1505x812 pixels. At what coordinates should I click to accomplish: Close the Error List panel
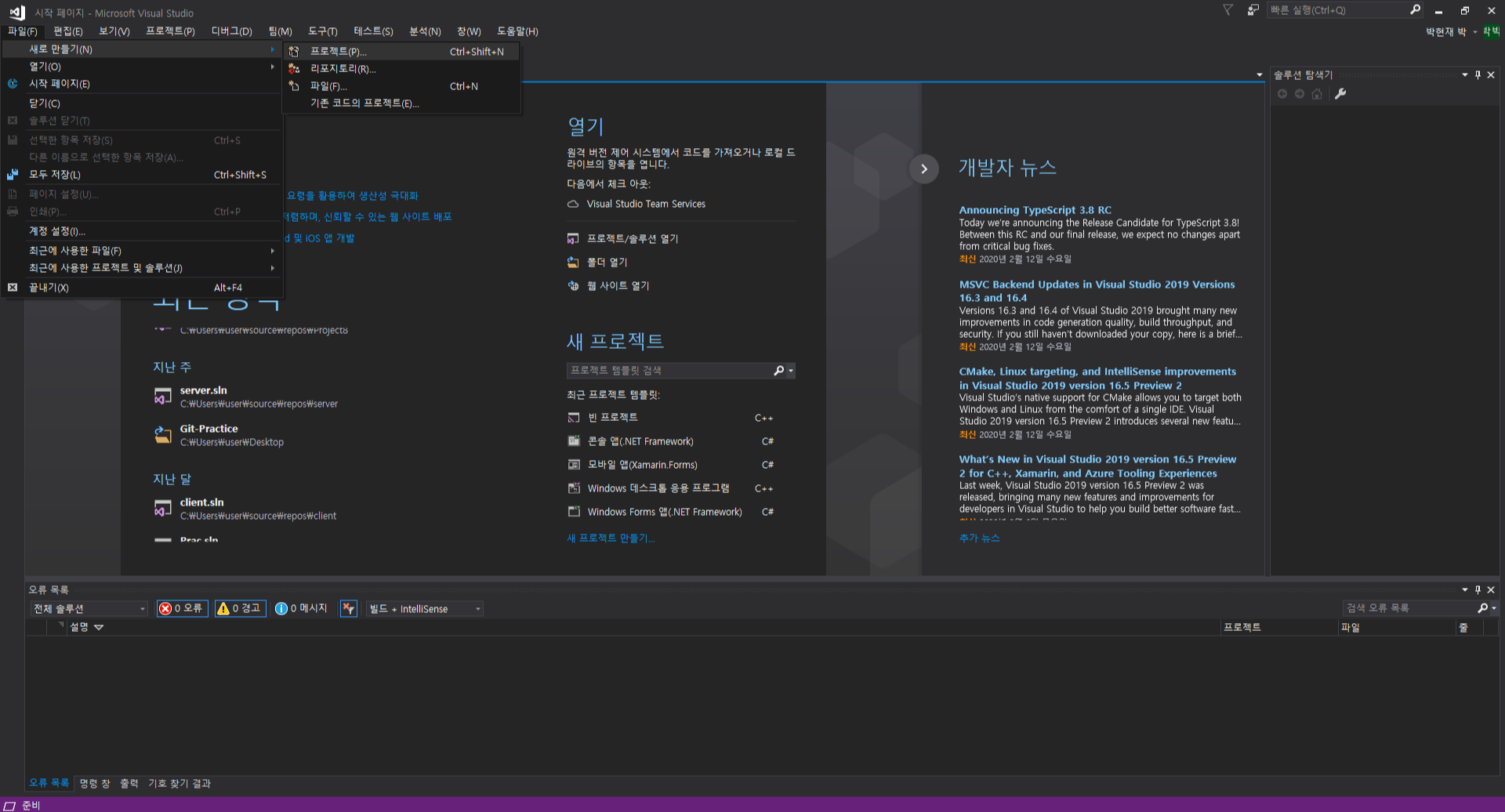1491,589
